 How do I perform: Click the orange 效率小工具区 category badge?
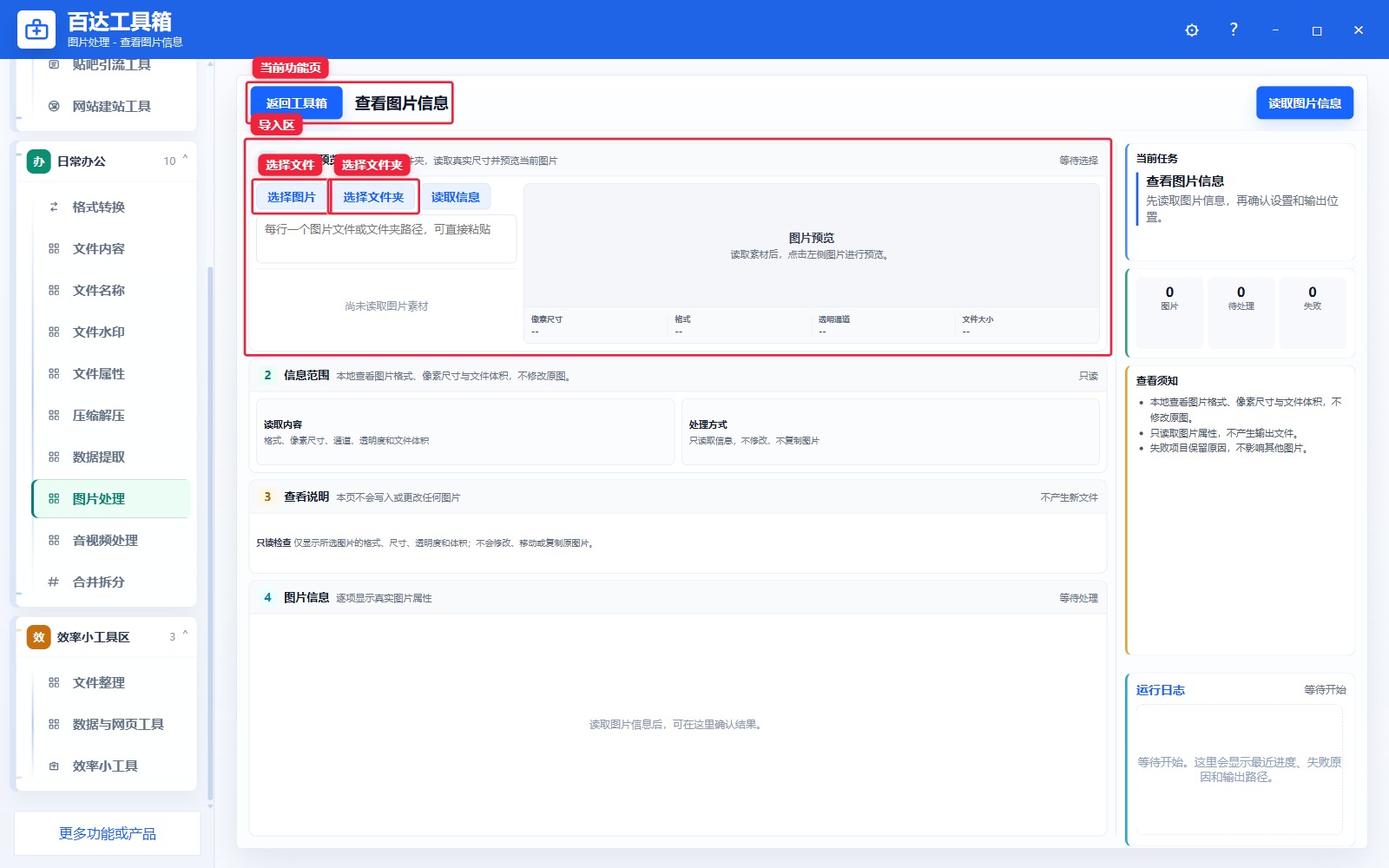point(39,637)
